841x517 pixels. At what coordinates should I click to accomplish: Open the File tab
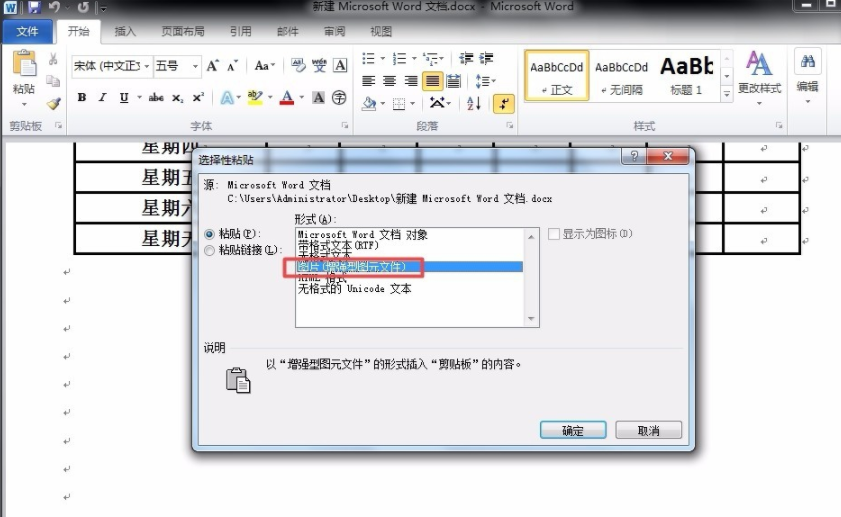(27, 31)
